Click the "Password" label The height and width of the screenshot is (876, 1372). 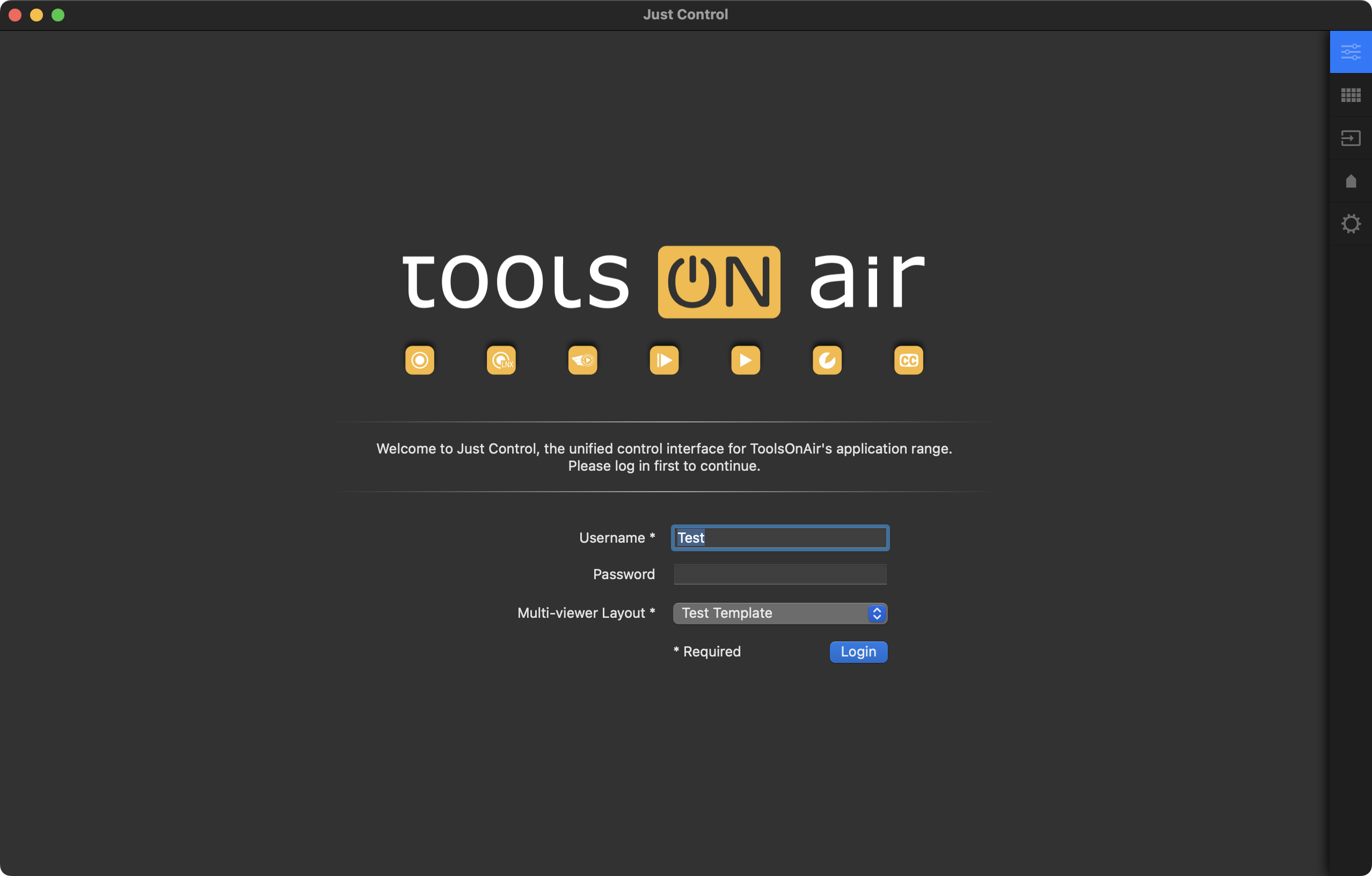click(624, 574)
